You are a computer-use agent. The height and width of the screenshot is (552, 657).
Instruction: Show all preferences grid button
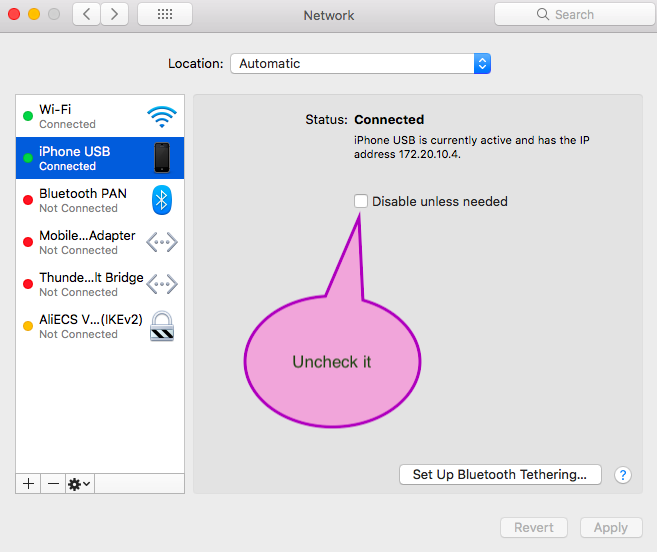pyautogui.click(x=164, y=15)
